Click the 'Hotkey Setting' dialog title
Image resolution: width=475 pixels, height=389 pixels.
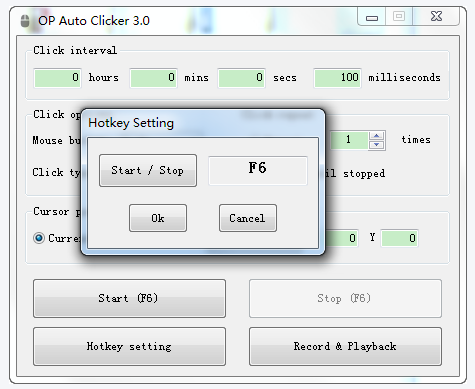point(131,123)
